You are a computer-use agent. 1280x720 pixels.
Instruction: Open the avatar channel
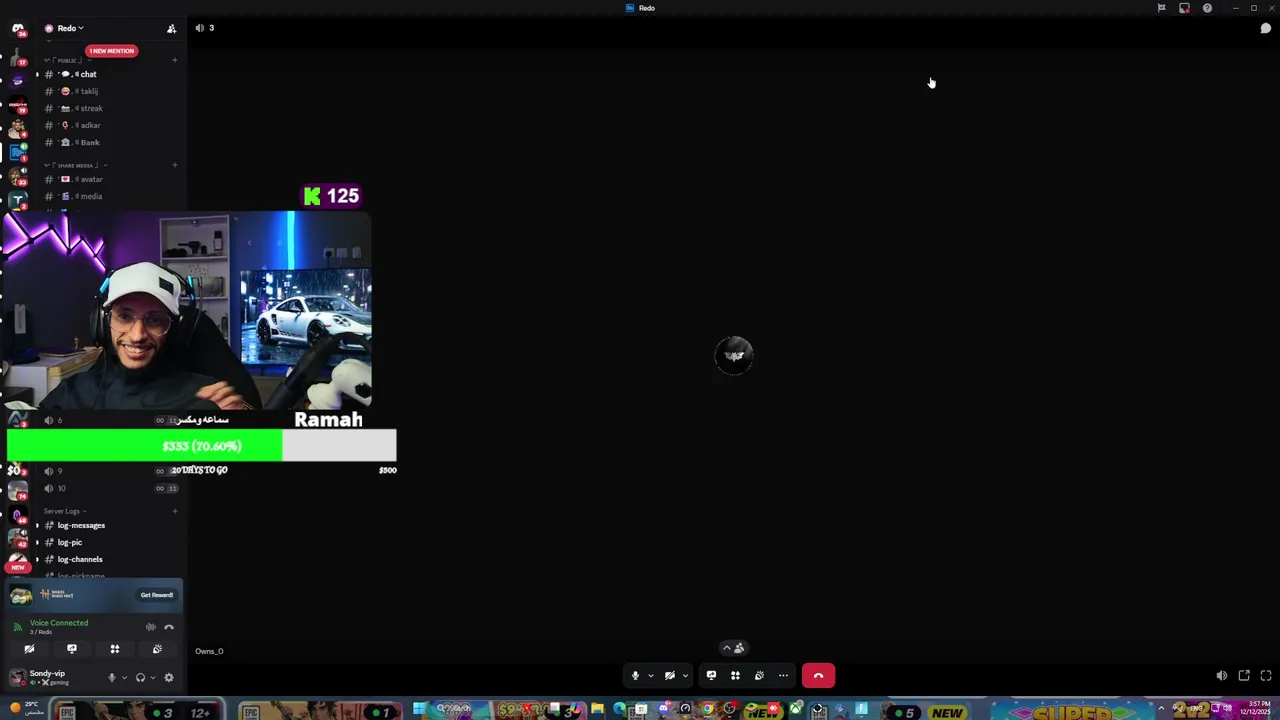[x=108, y=179]
